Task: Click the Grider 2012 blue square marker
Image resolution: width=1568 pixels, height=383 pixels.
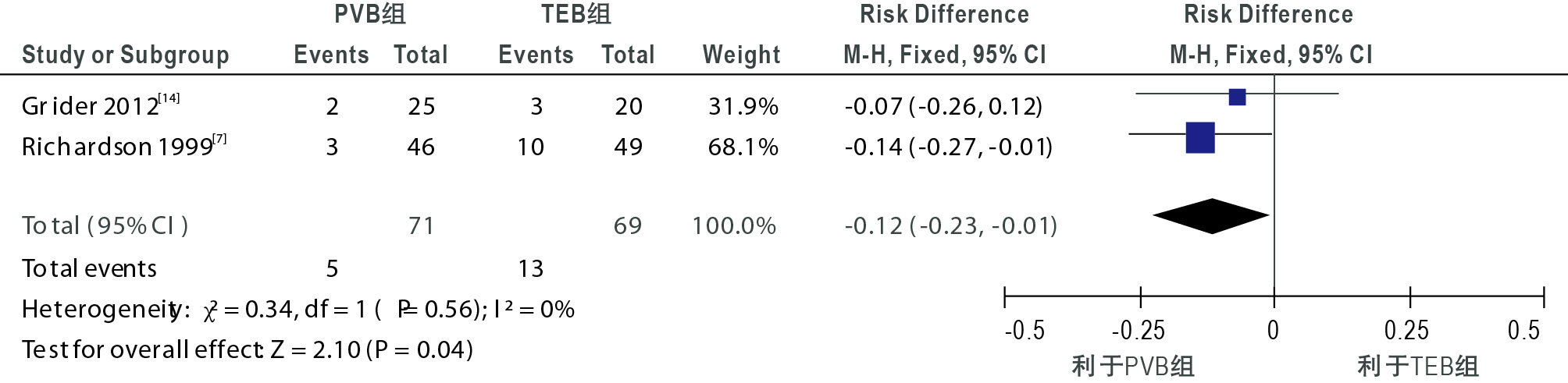Action: (x=1237, y=97)
